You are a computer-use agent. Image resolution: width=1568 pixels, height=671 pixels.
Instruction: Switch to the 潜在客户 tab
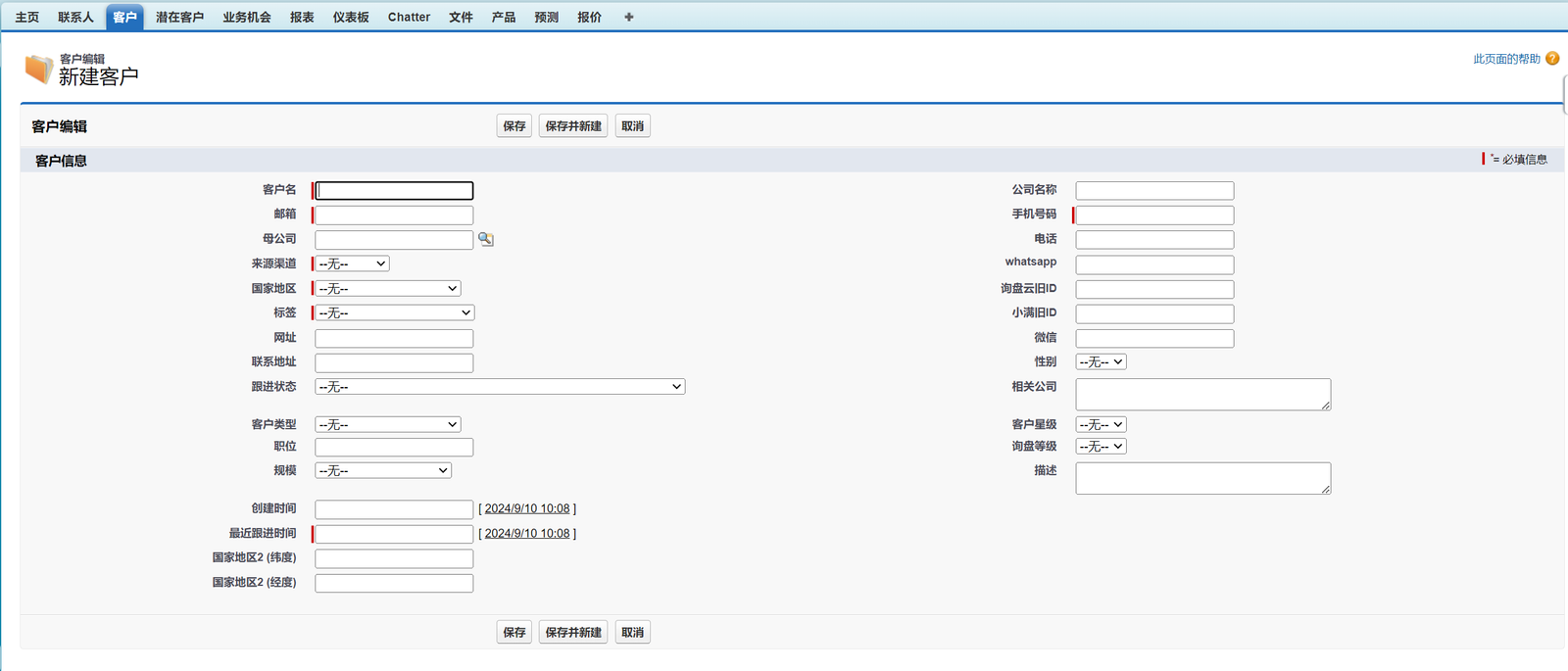[179, 17]
